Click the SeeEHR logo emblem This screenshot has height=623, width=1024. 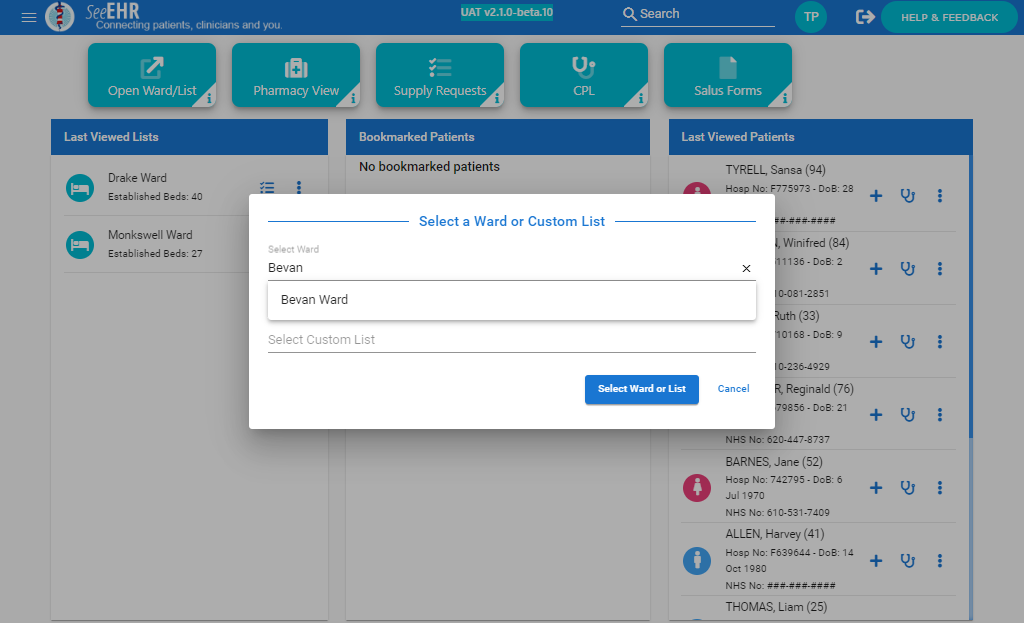click(59, 16)
